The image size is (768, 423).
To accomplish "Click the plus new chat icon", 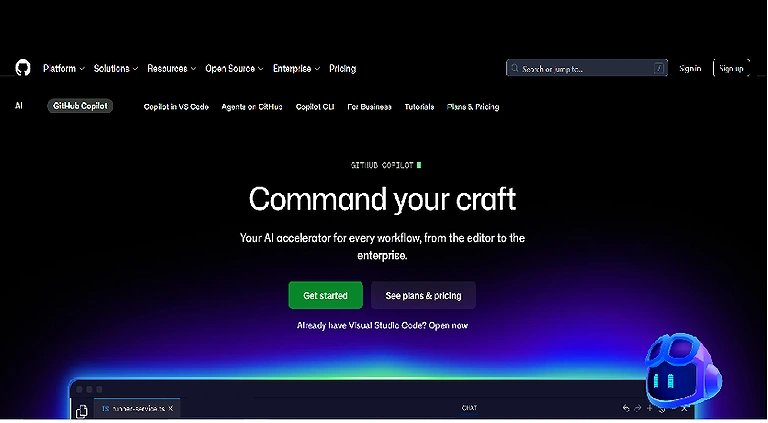I will [x=649, y=408].
